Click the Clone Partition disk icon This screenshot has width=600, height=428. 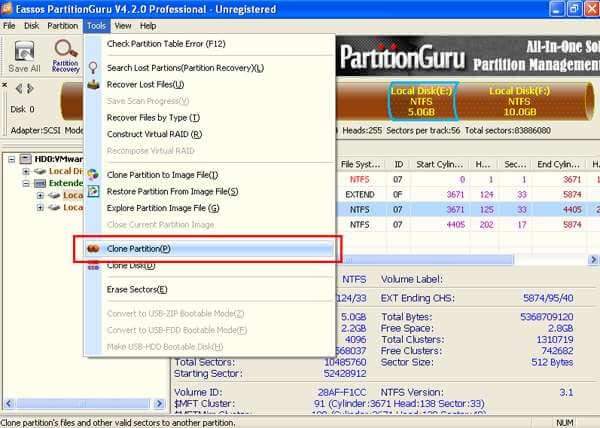93,249
